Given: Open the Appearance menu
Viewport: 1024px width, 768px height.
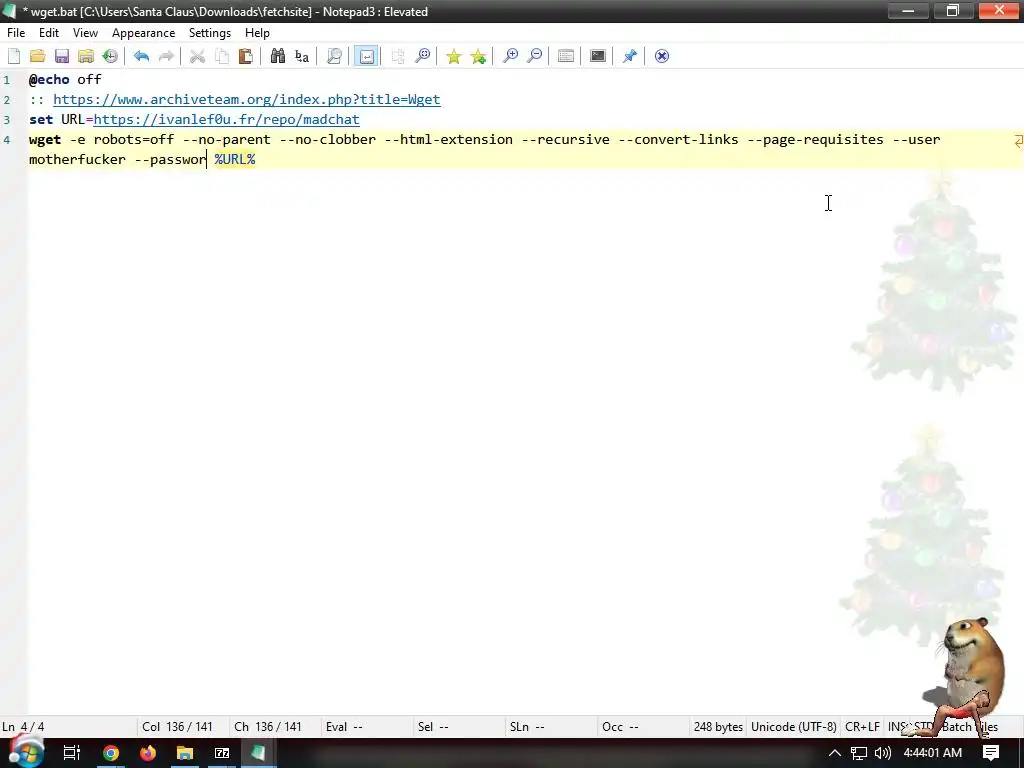Looking at the screenshot, I should point(143,33).
